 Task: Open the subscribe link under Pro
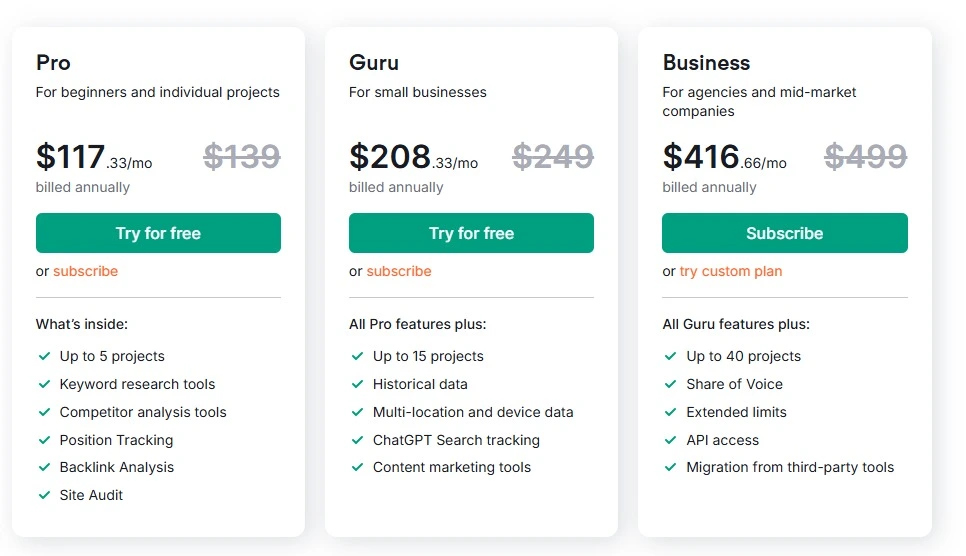click(x=85, y=271)
